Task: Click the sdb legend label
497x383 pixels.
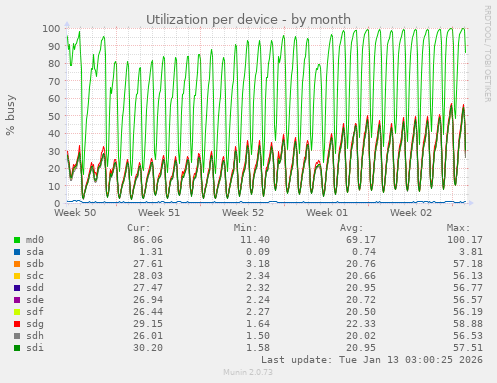Action: [x=35, y=264]
